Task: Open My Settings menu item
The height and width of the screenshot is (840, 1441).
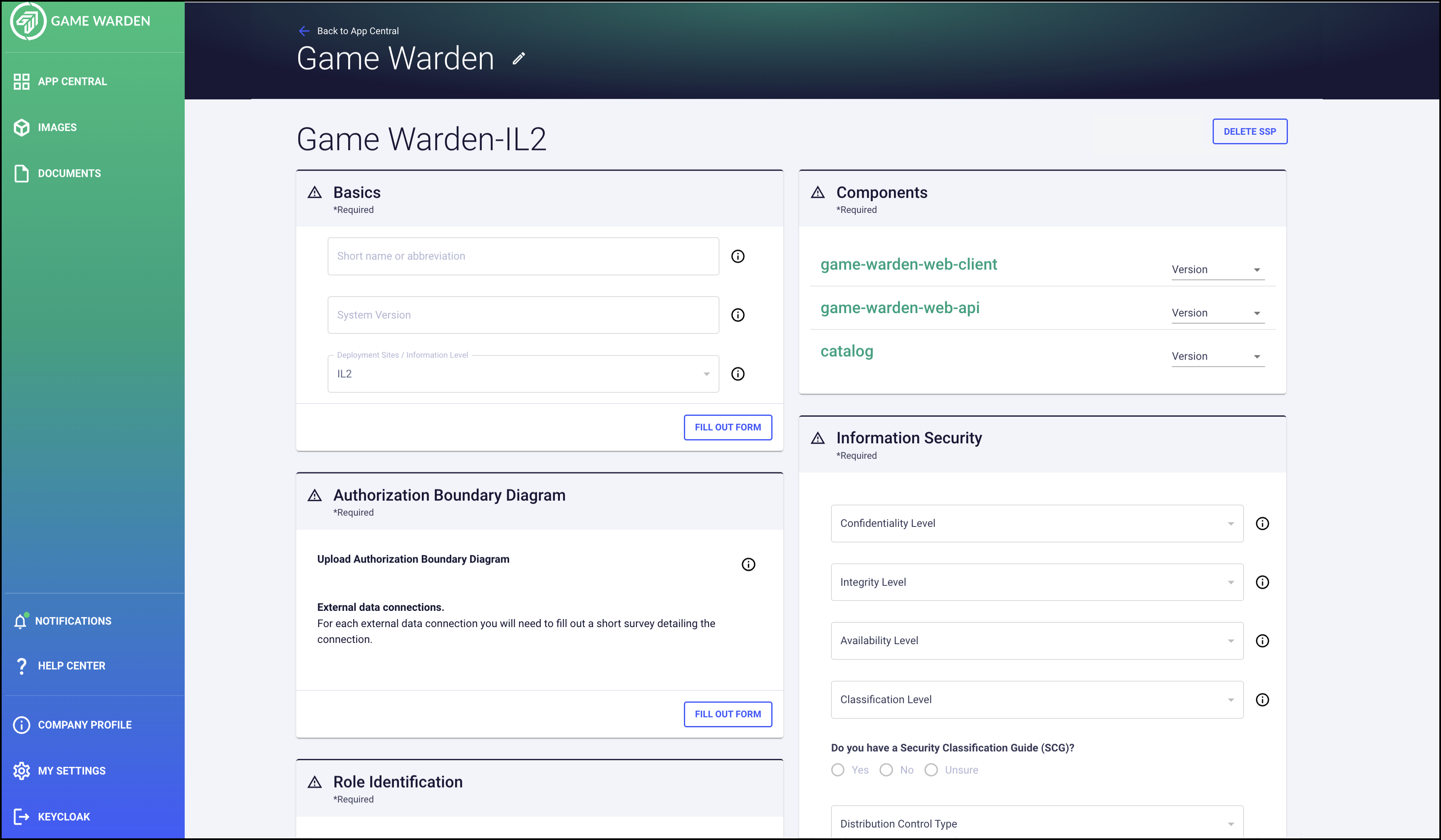Action: [72, 771]
